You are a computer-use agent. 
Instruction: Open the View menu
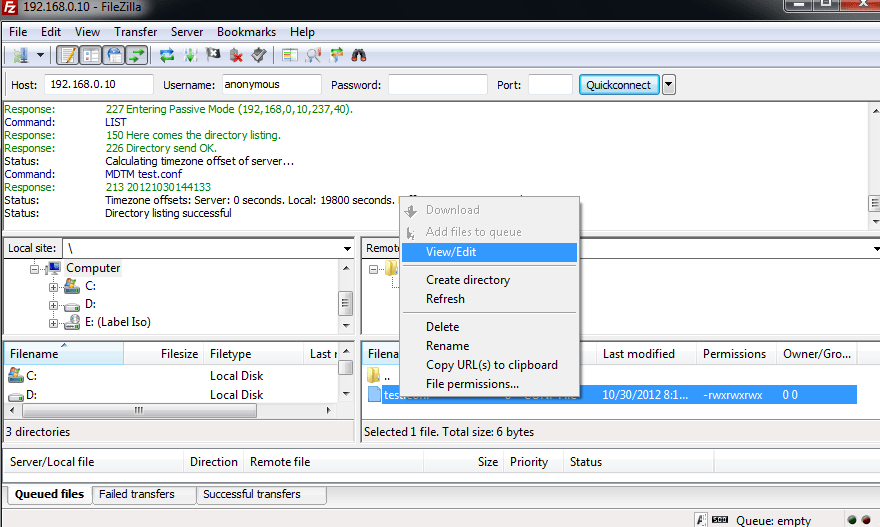point(88,32)
